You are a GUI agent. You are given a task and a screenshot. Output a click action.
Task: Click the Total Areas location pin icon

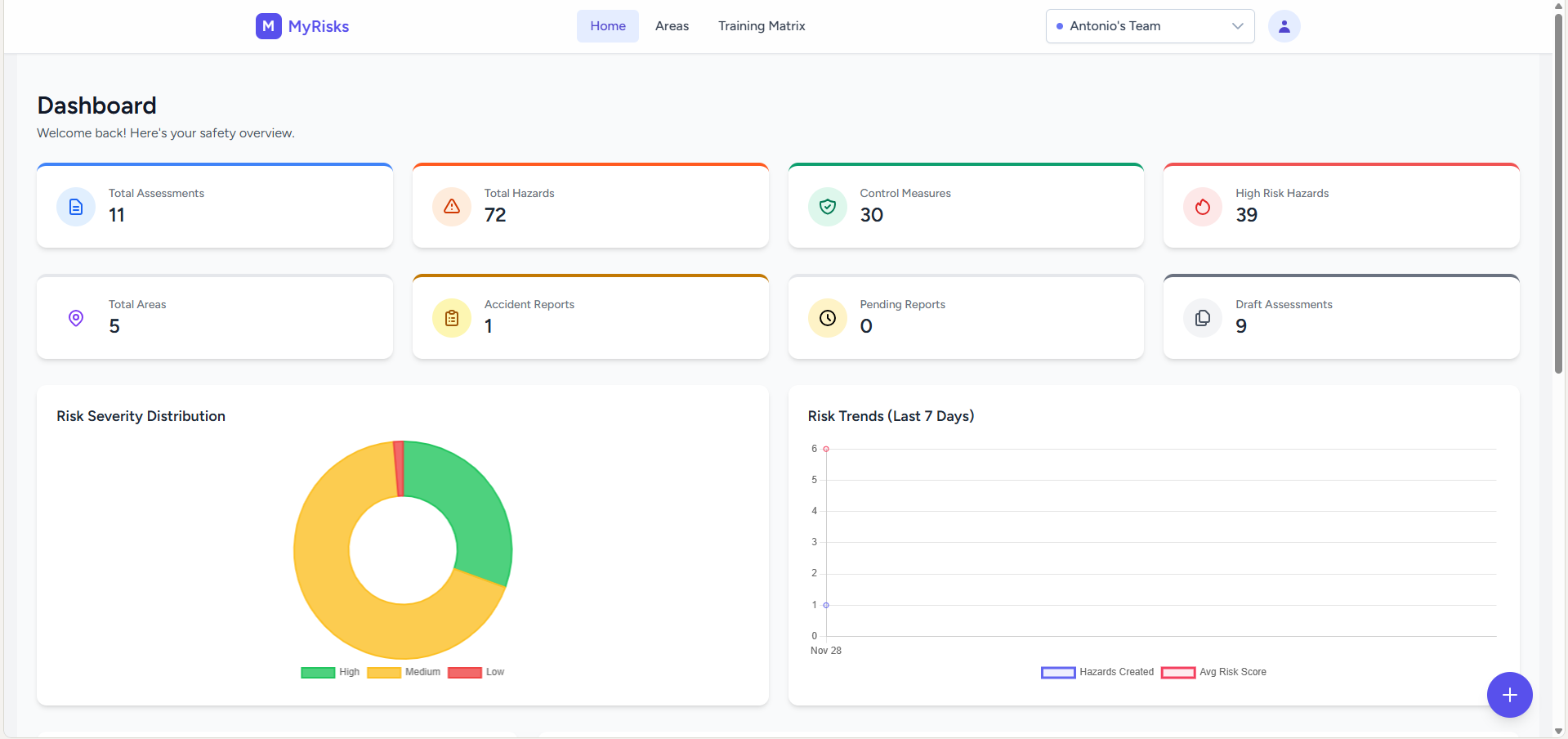click(x=76, y=318)
